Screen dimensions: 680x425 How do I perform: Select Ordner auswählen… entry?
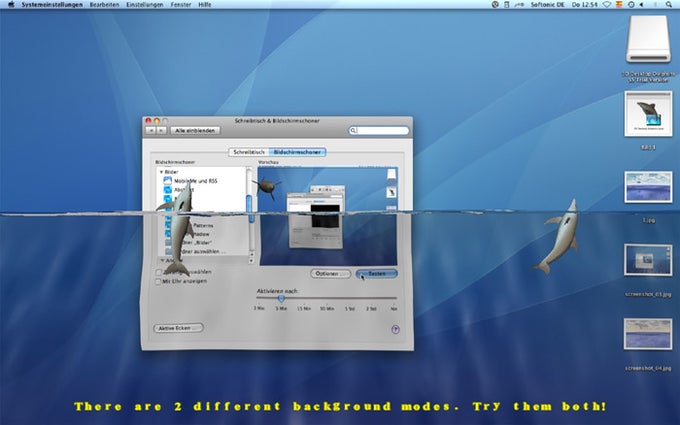click(202, 252)
